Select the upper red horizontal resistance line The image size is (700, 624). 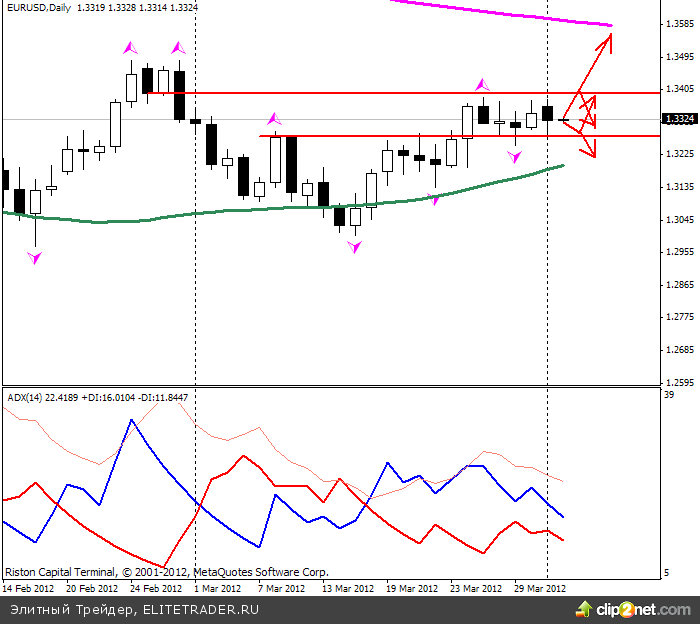pos(402,93)
